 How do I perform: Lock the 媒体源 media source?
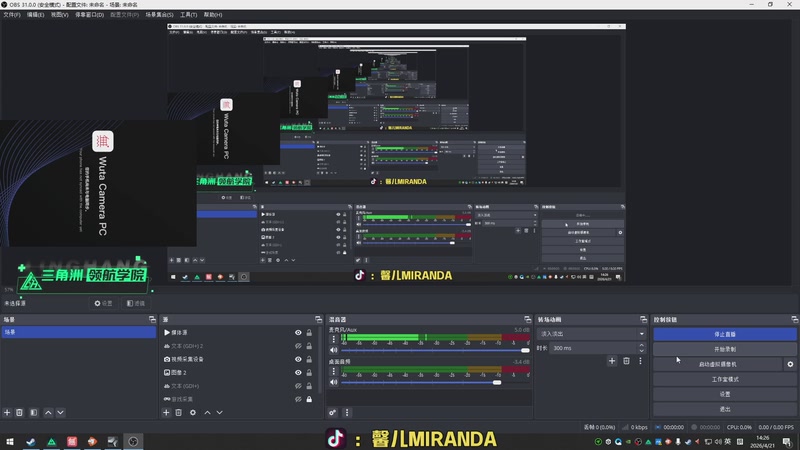(x=309, y=333)
